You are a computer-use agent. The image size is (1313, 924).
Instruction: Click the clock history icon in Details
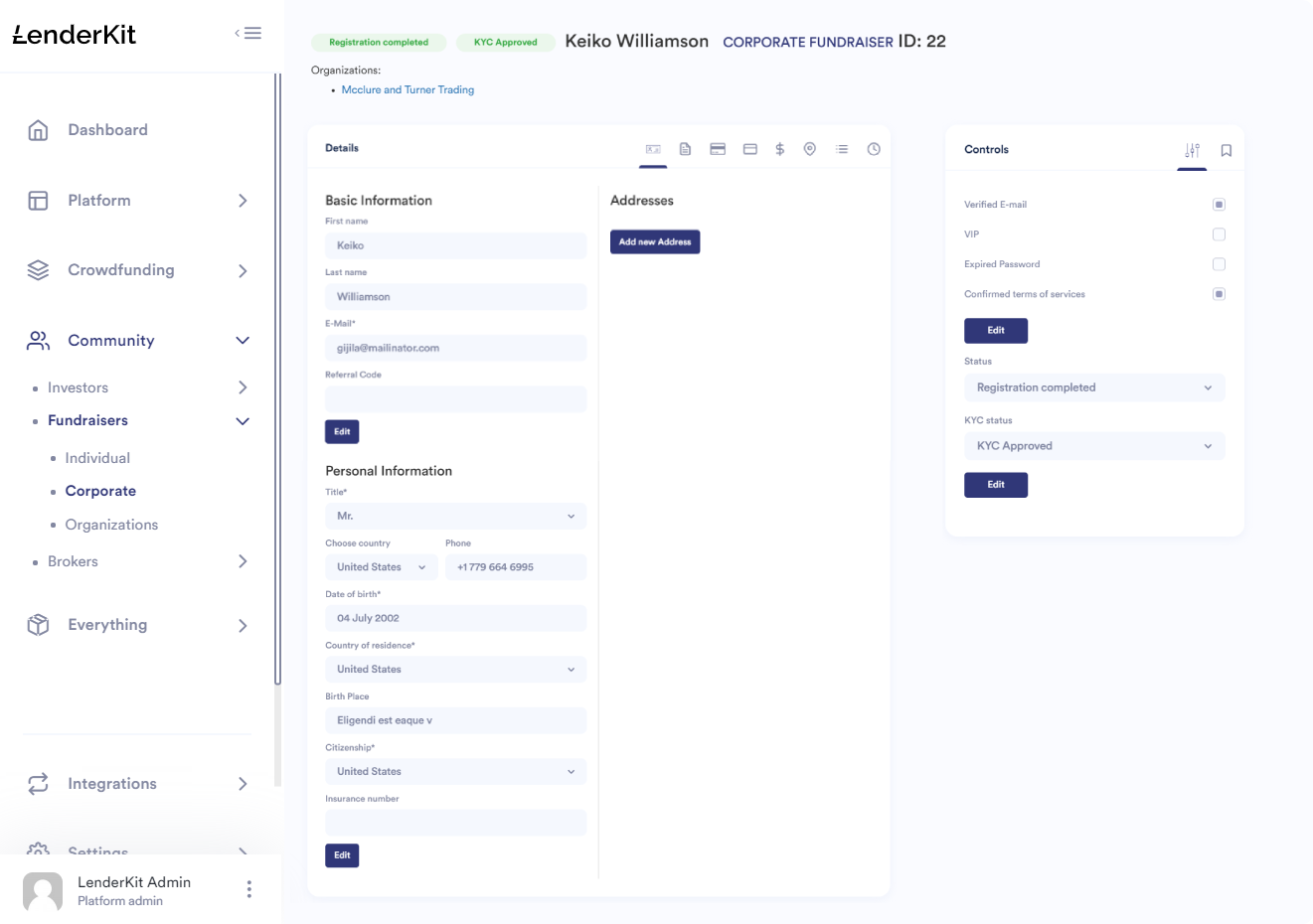[x=874, y=149]
